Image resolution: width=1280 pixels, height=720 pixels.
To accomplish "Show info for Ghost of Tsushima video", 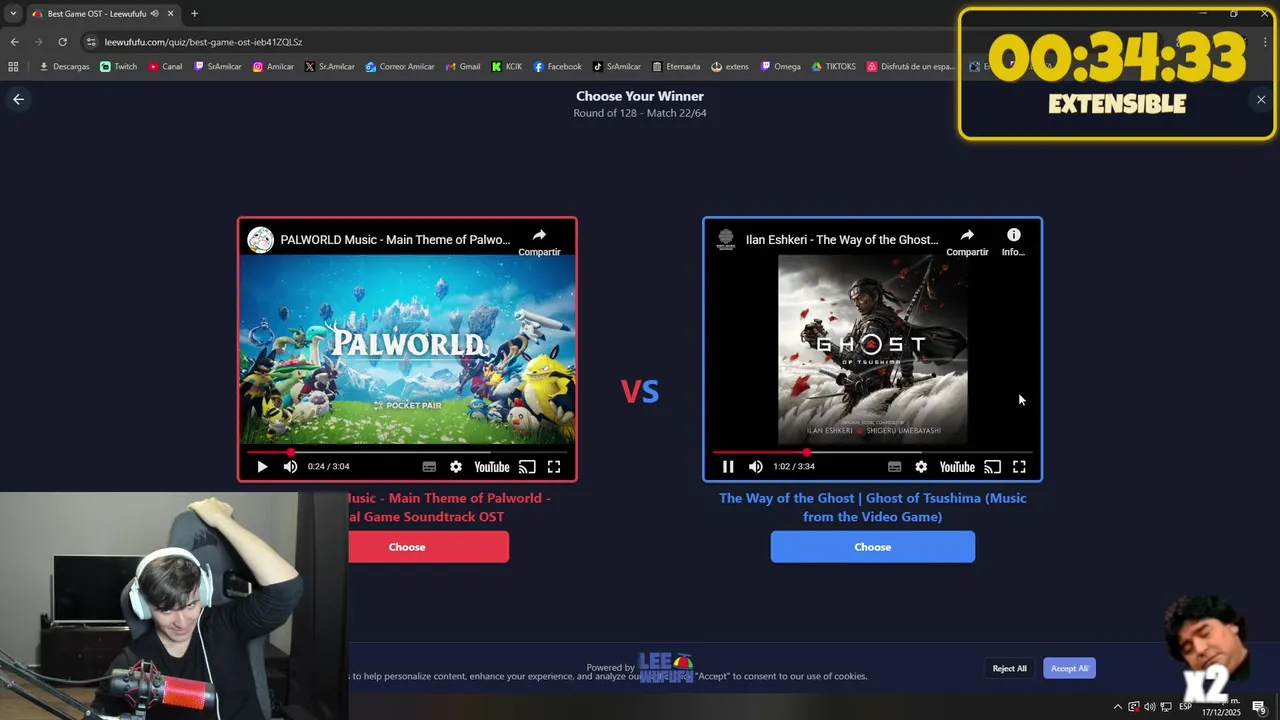I will click(x=1013, y=241).
